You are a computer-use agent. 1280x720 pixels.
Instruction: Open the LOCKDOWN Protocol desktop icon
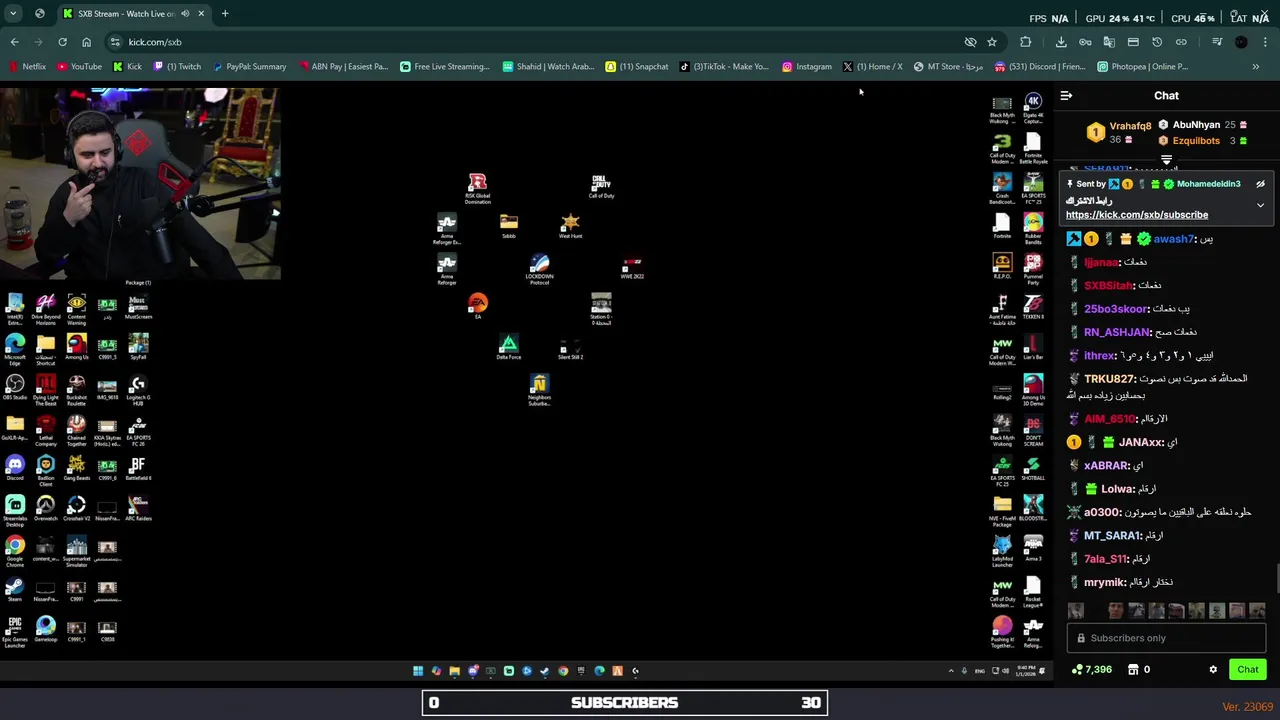coord(539,268)
